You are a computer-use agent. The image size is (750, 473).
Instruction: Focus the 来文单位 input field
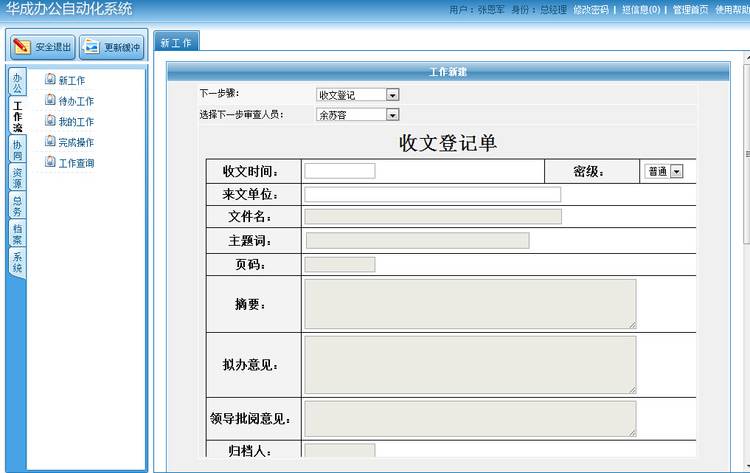tap(432, 194)
